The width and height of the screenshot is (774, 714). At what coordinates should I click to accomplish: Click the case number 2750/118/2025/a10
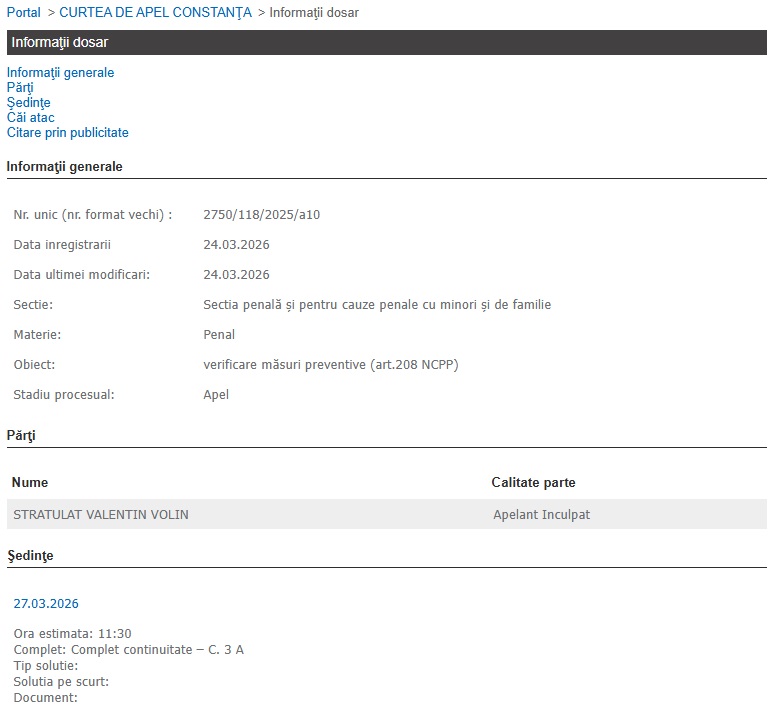261,215
